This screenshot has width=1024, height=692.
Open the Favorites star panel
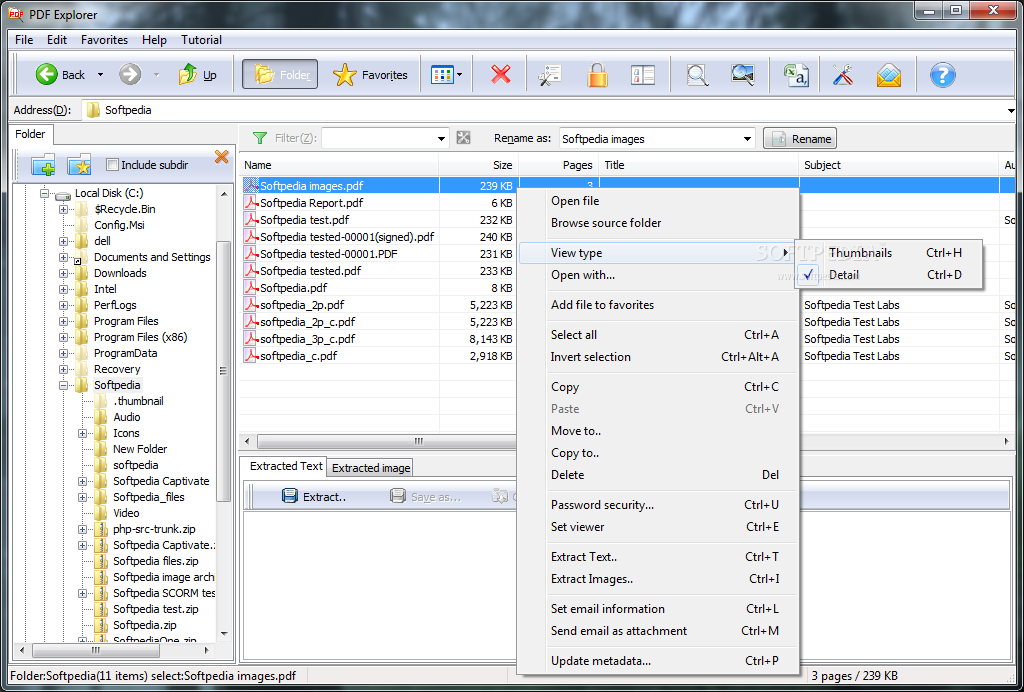pyautogui.click(x=370, y=74)
